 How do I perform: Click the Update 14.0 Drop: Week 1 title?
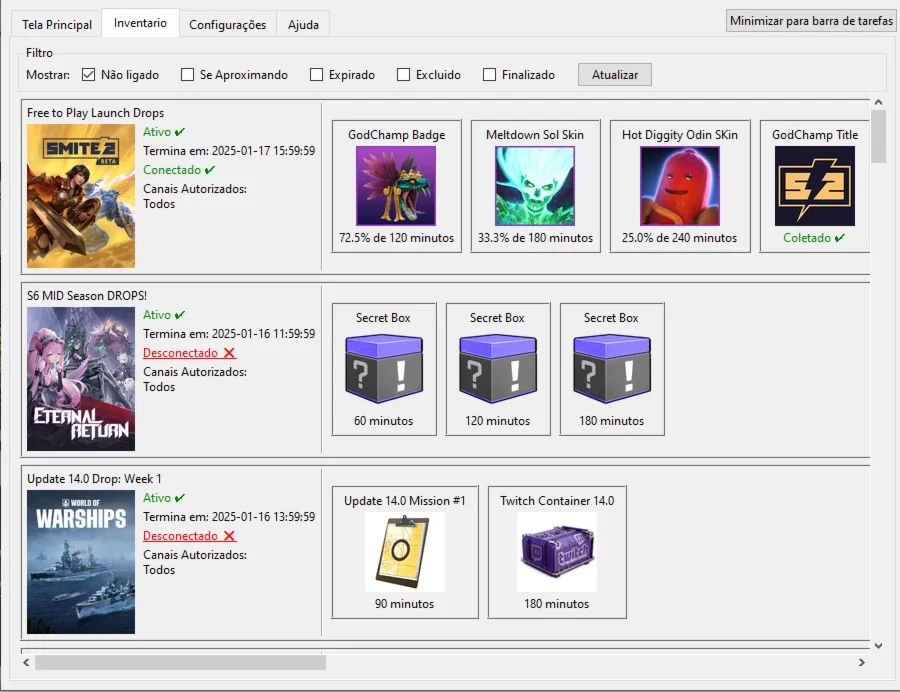(94, 479)
